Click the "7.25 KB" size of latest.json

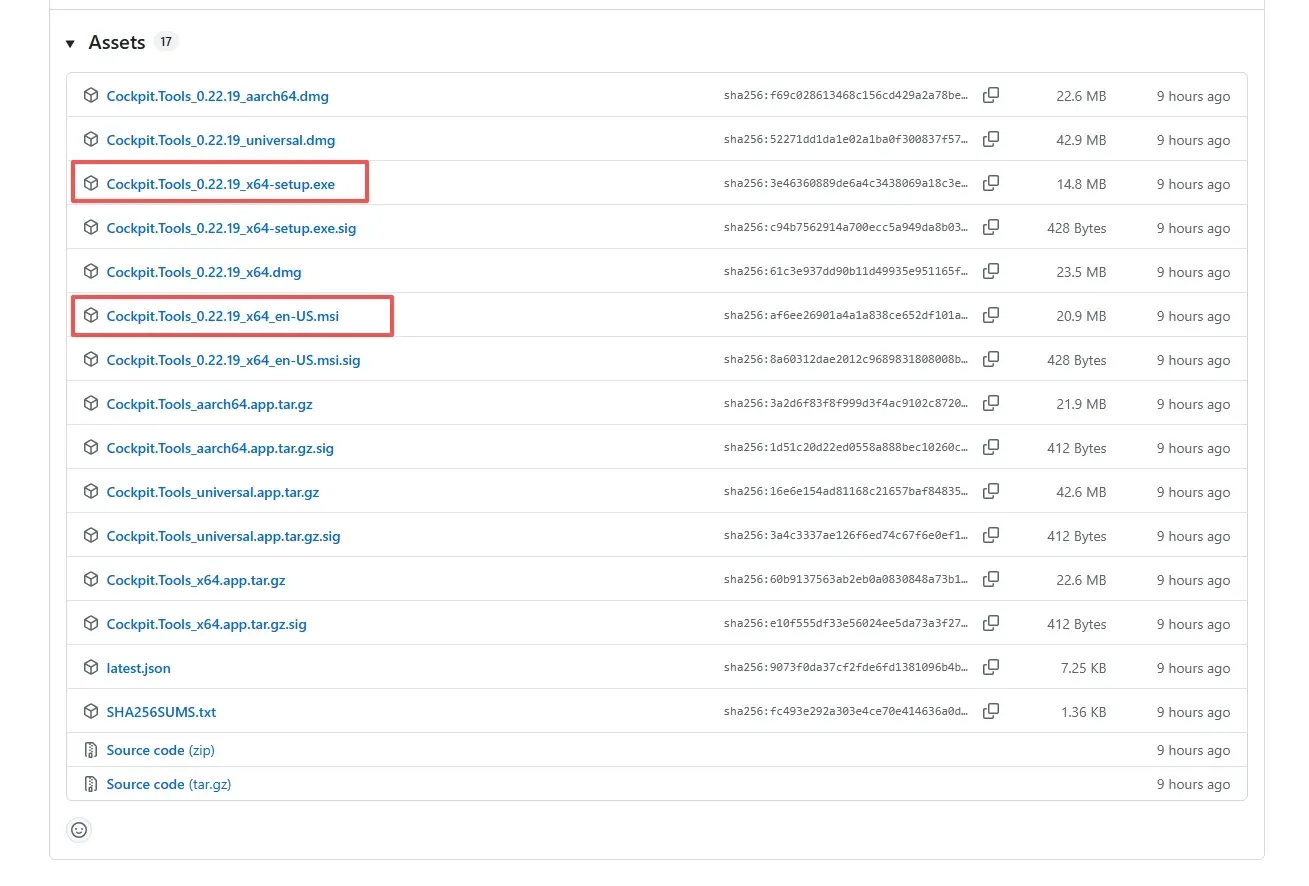click(x=1084, y=669)
